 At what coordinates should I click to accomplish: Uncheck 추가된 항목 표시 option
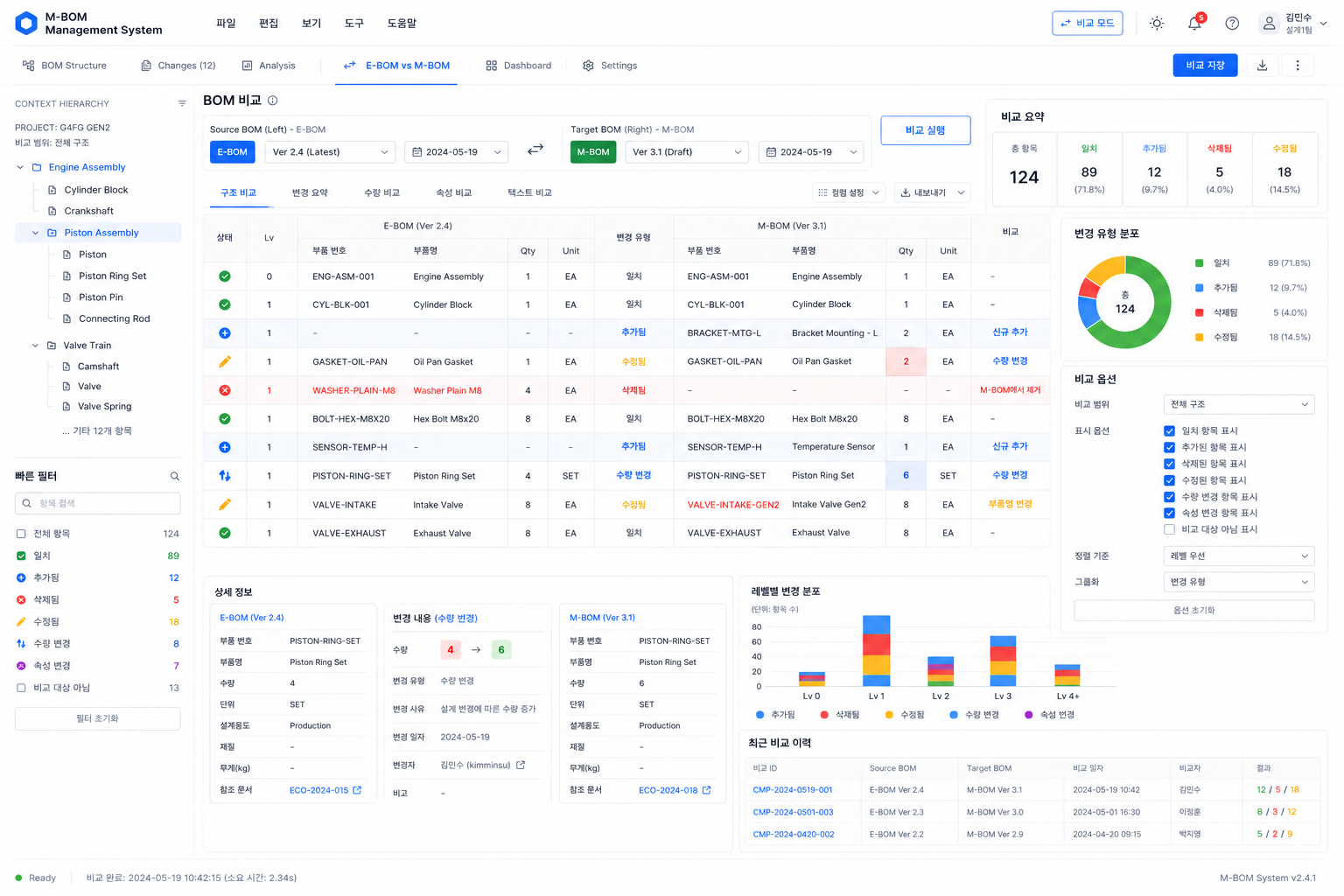1169,447
